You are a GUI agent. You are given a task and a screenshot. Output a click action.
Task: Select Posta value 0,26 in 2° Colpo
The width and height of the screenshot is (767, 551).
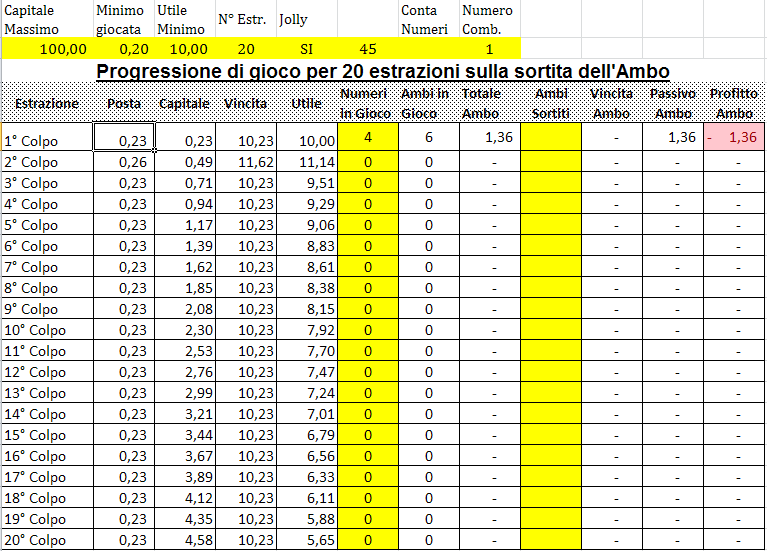(x=124, y=161)
